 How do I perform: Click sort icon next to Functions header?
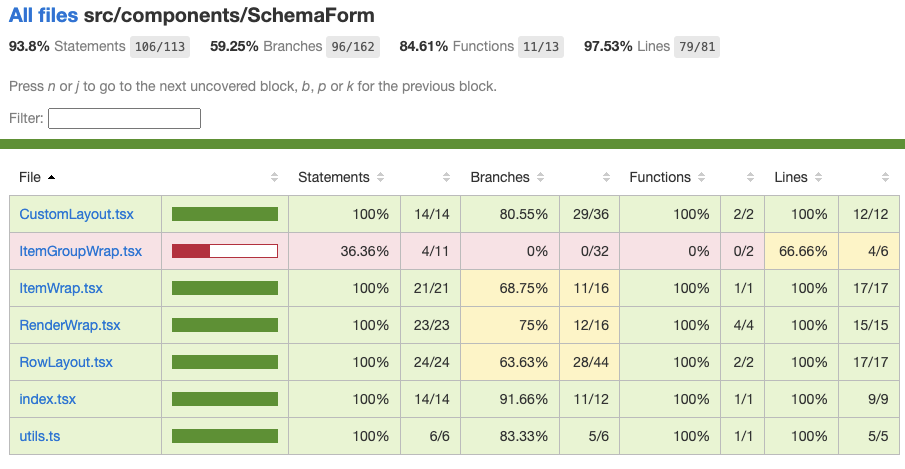coord(701,177)
